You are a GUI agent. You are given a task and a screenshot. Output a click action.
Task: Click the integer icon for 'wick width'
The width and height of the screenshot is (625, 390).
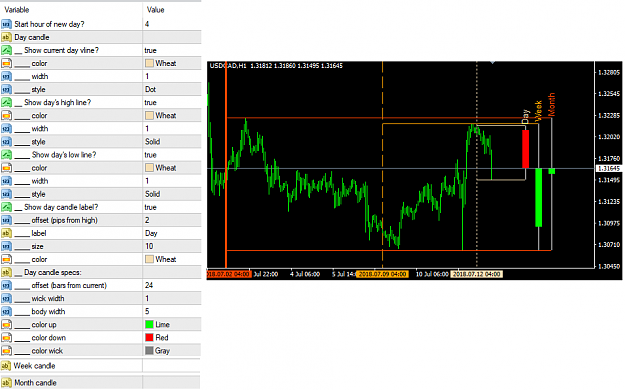[x=6, y=299]
